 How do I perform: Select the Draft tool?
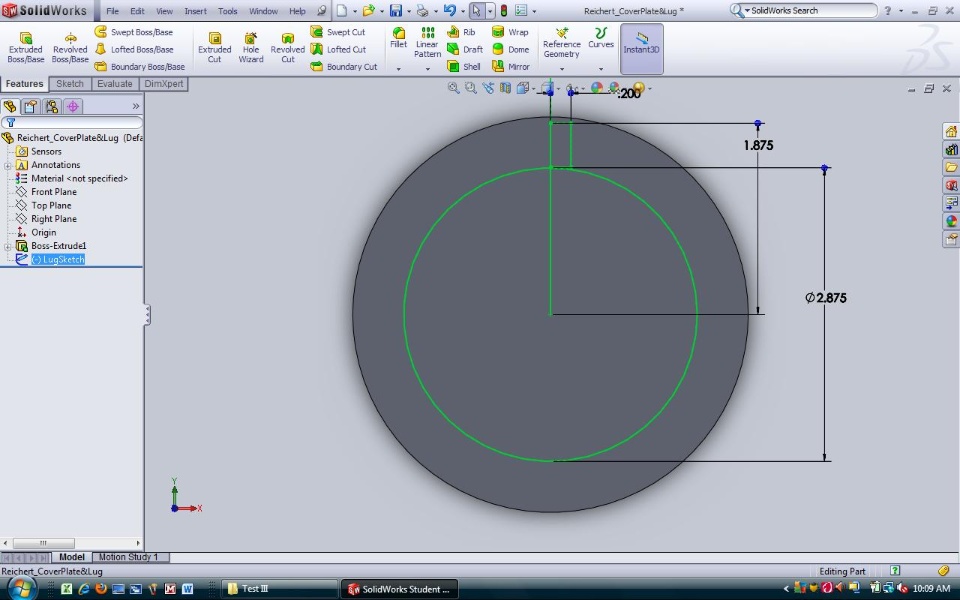[x=465, y=49]
